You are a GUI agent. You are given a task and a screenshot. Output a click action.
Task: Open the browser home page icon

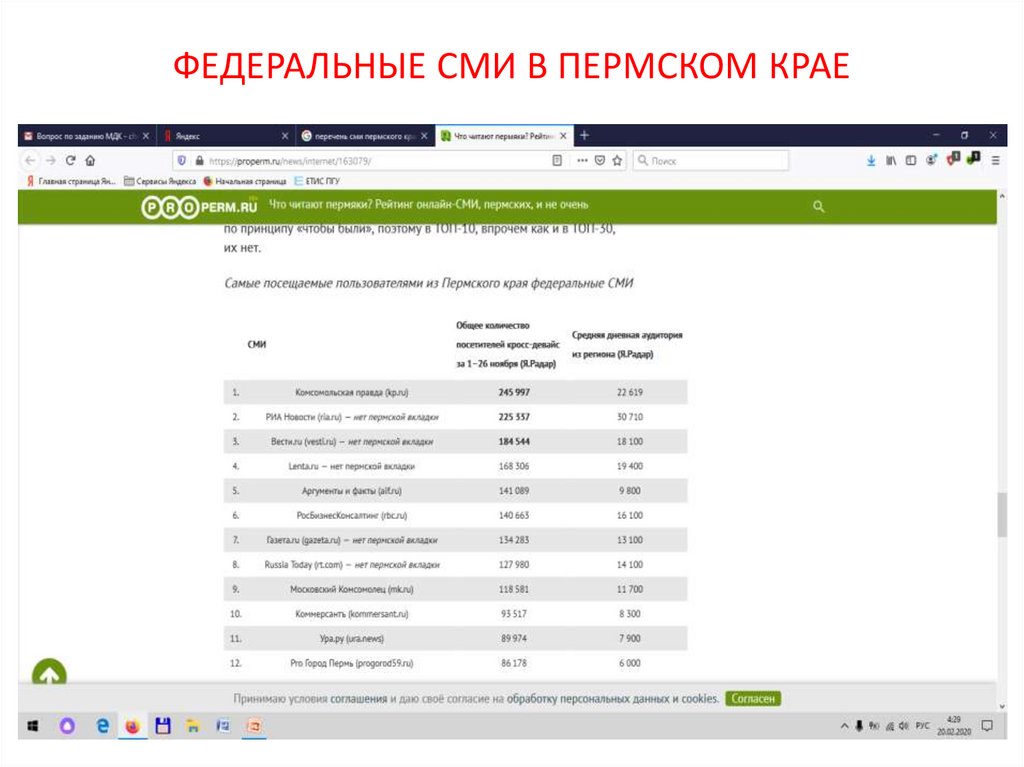pyautogui.click(x=90, y=160)
